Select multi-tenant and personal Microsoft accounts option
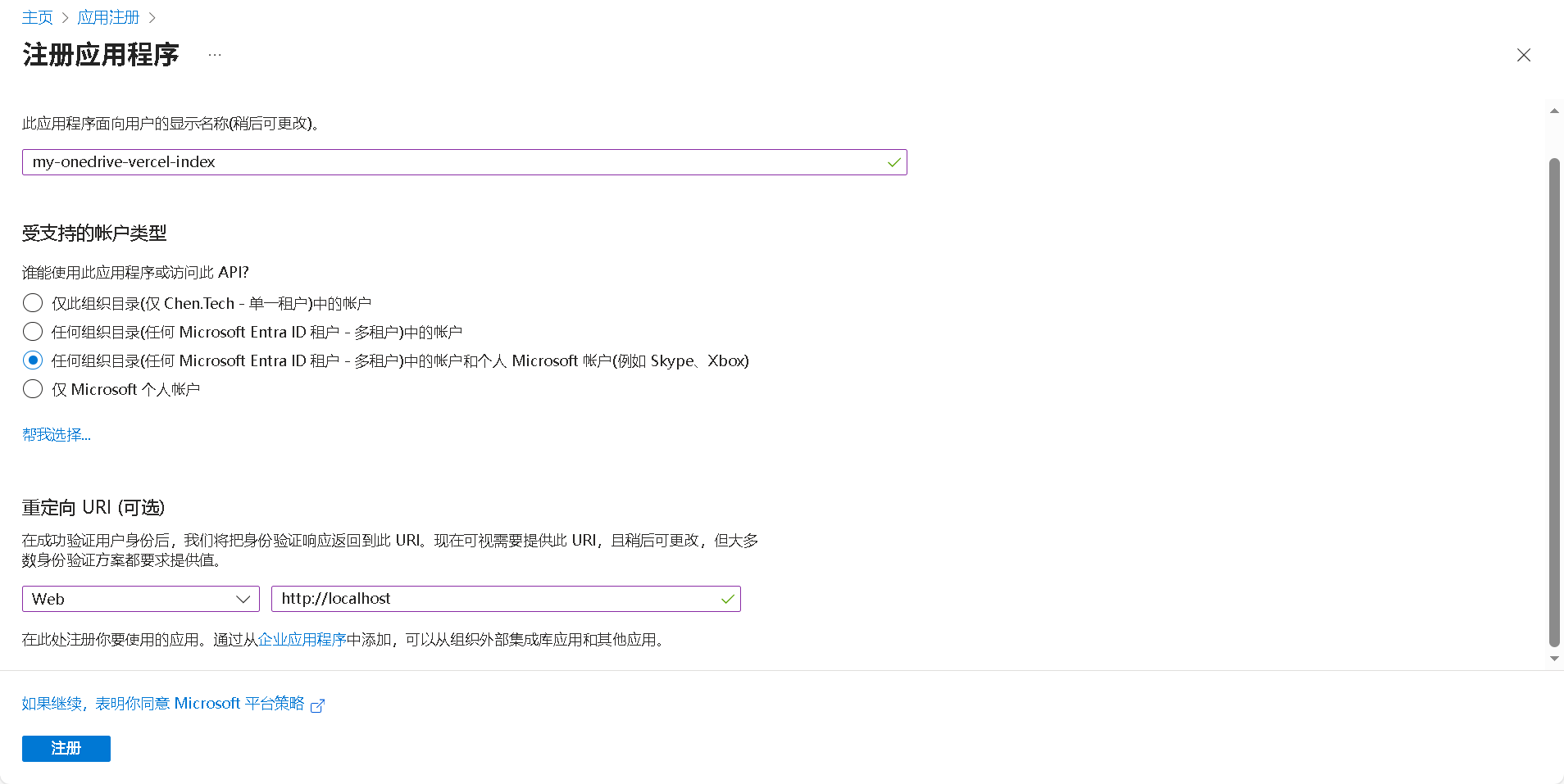The image size is (1564, 784). (x=33, y=360)
